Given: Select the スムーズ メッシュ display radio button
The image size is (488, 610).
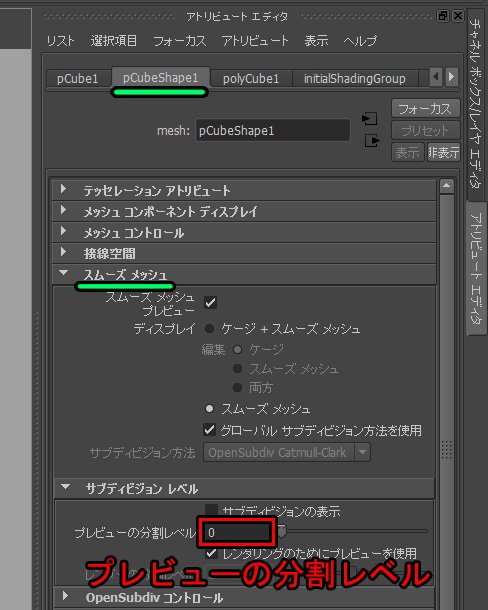Looking at the screenshot, I should click(x=209, y=408).
